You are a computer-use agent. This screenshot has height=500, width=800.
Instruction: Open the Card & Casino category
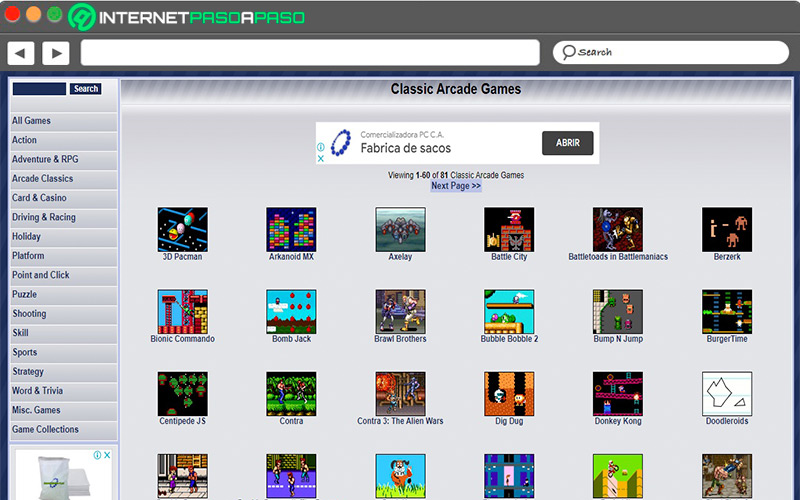[x=64, y=198]
